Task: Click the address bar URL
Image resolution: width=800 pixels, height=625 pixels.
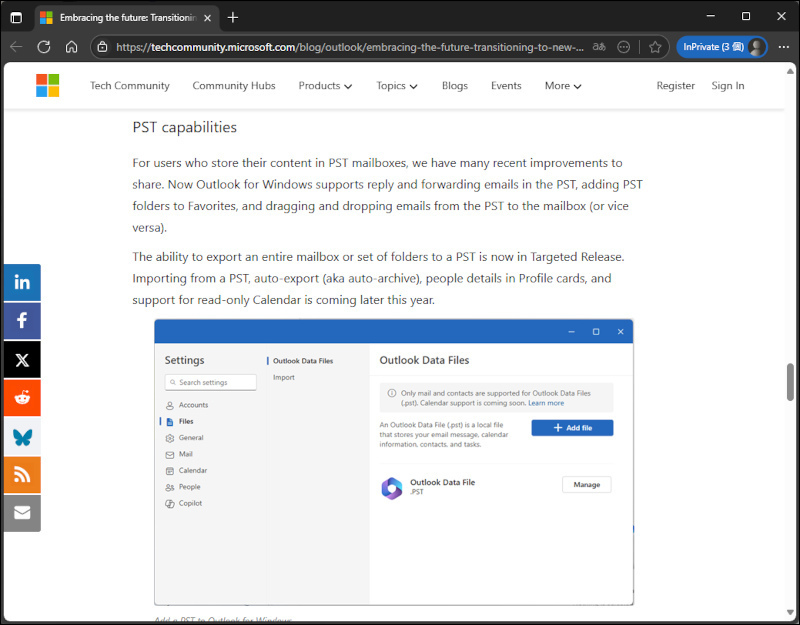Action: click(x=350, y=47)
